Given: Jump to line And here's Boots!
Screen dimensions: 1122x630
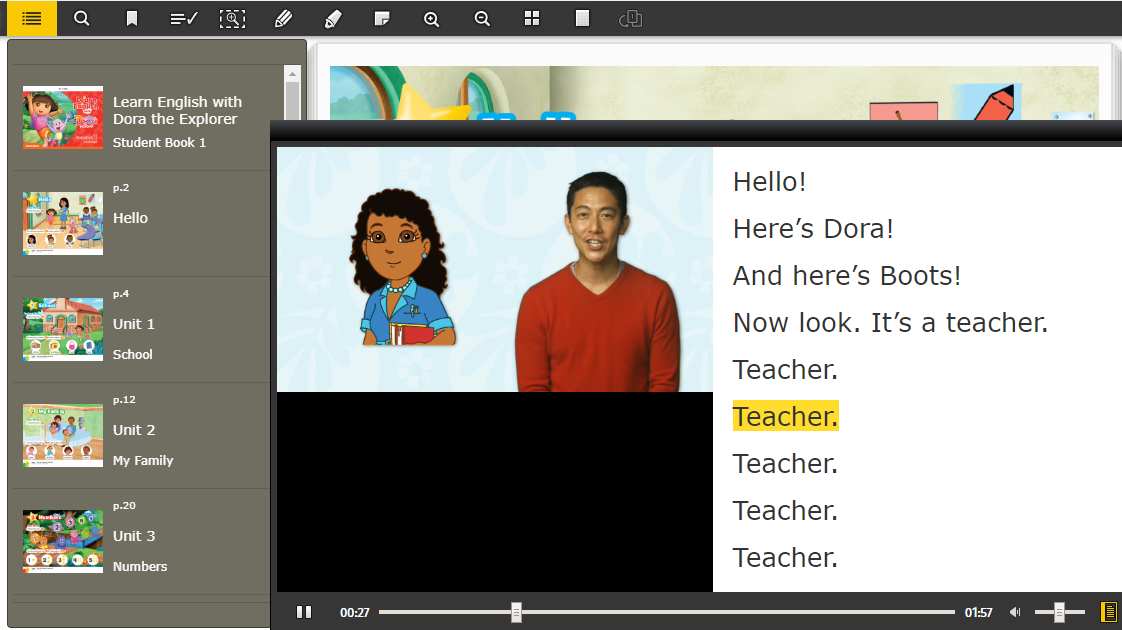Looking at the screenshot, I should click(x=847, y=276).
